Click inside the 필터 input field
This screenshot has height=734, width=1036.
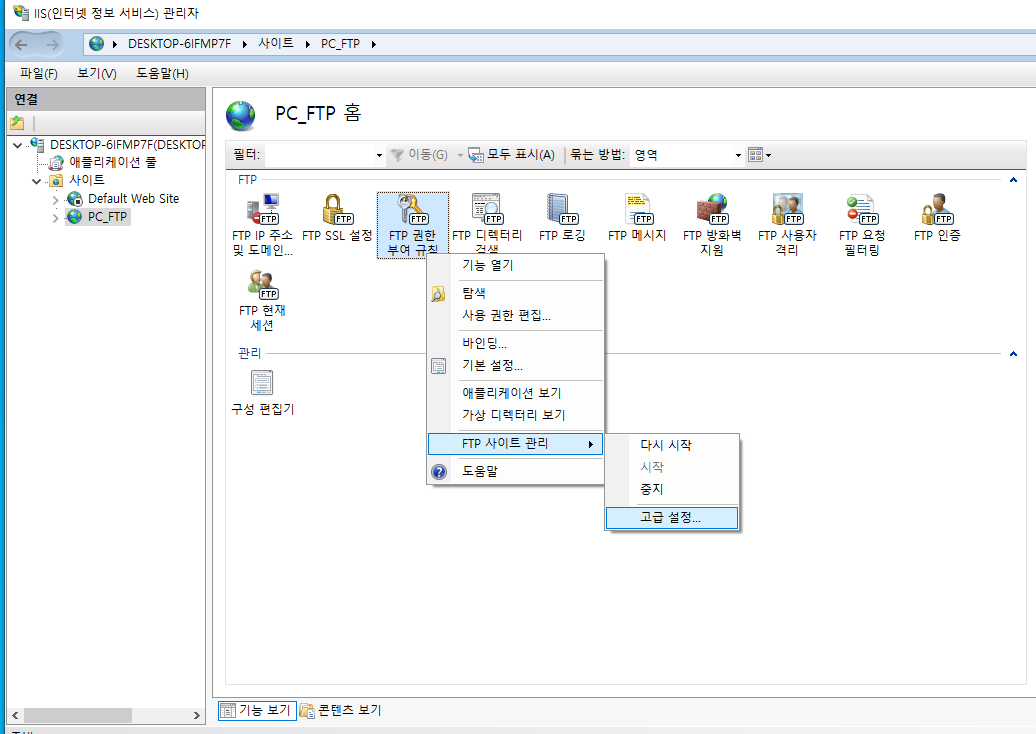click(x=320, y=155)
